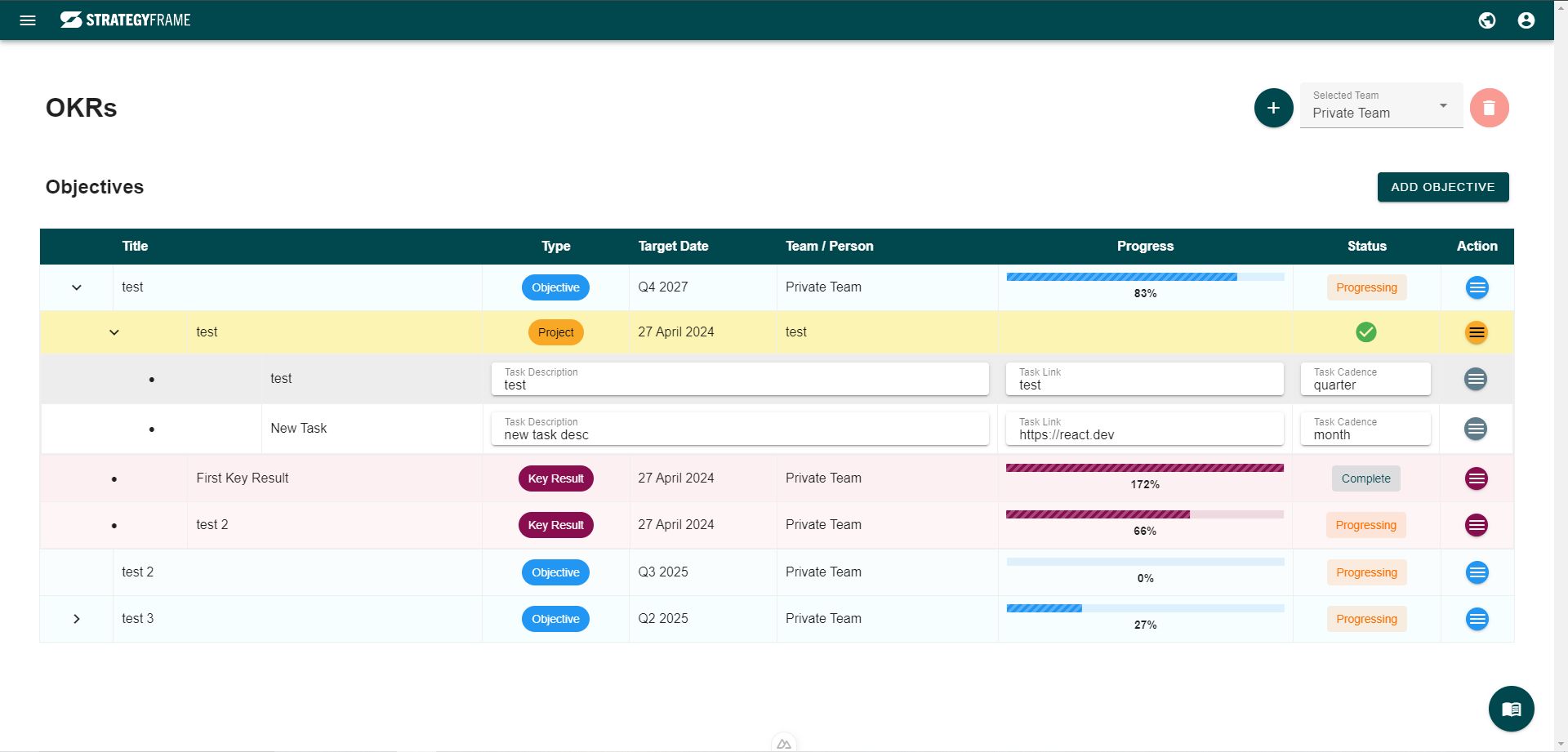Open the book help guide icon
The image size is (1568, 752).
[1511, 709]
